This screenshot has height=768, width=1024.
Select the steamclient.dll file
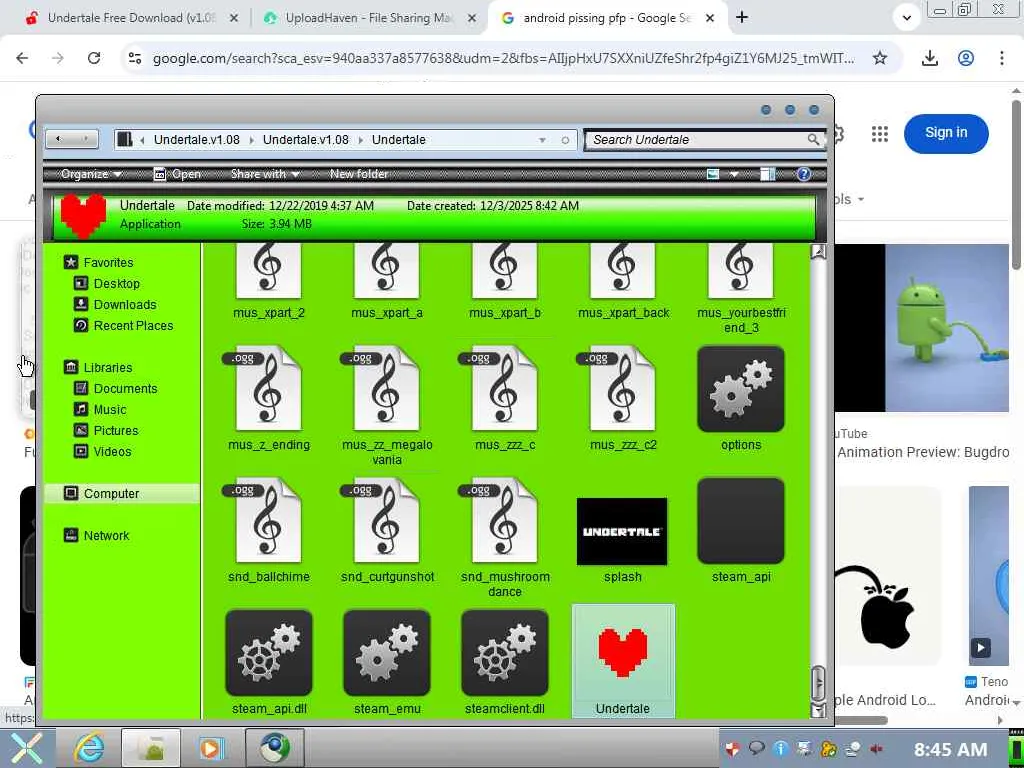(x=505, y=662)
